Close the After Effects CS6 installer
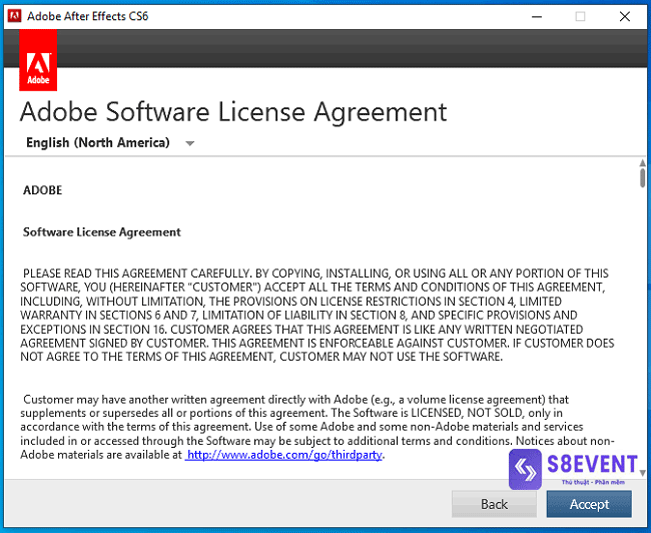The image size is (651, 533). [x=624, y=17]
